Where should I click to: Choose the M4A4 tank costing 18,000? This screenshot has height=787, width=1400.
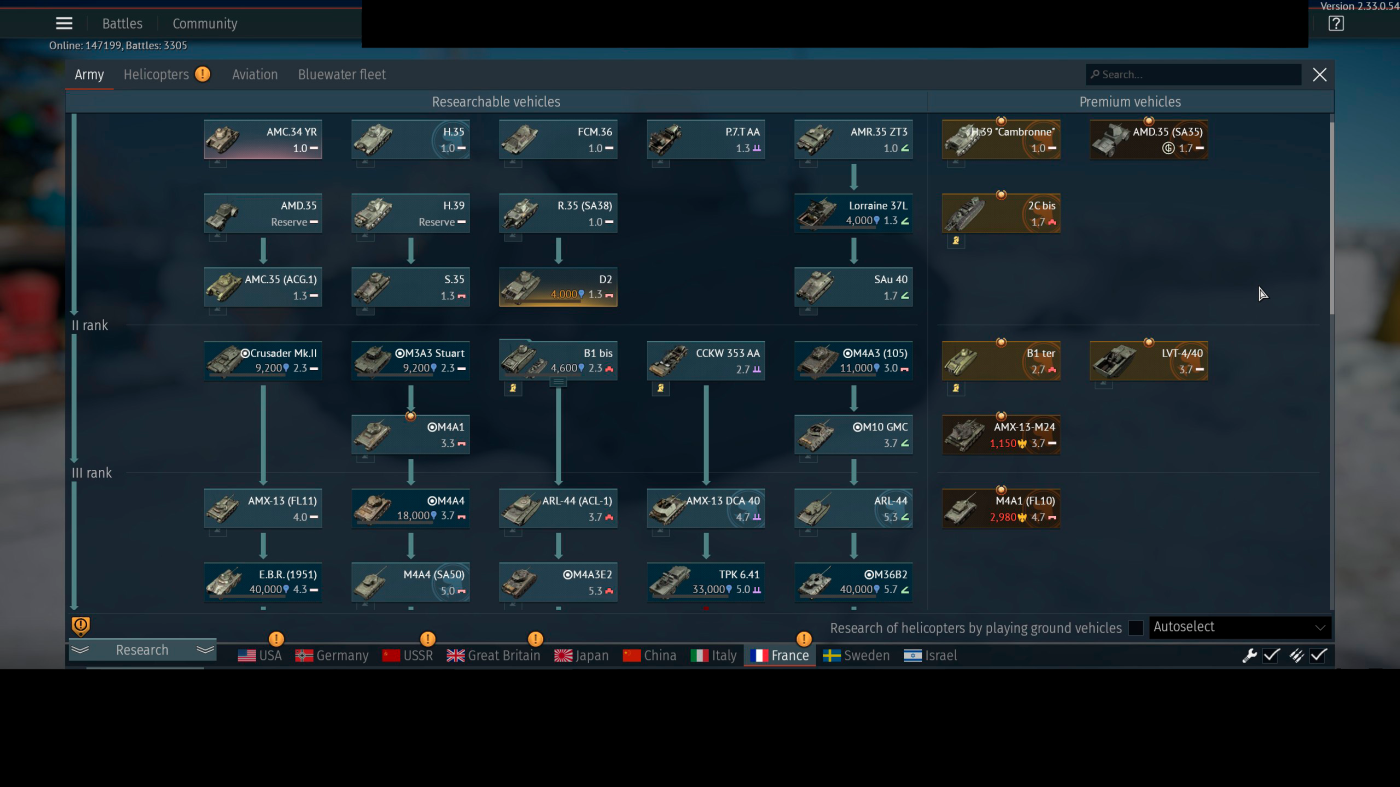point(411,509)
